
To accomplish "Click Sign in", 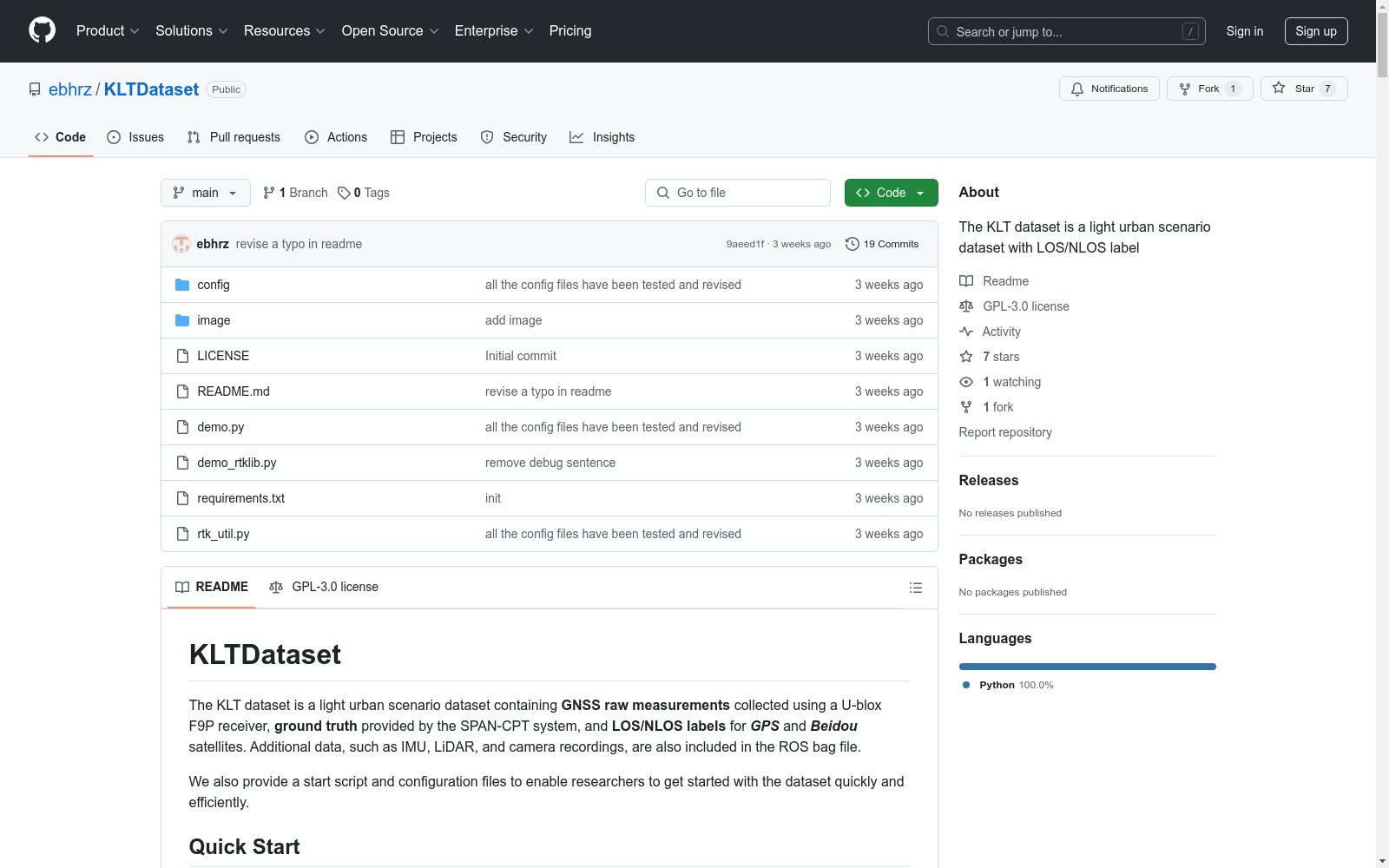I will tap(1245, 31).
